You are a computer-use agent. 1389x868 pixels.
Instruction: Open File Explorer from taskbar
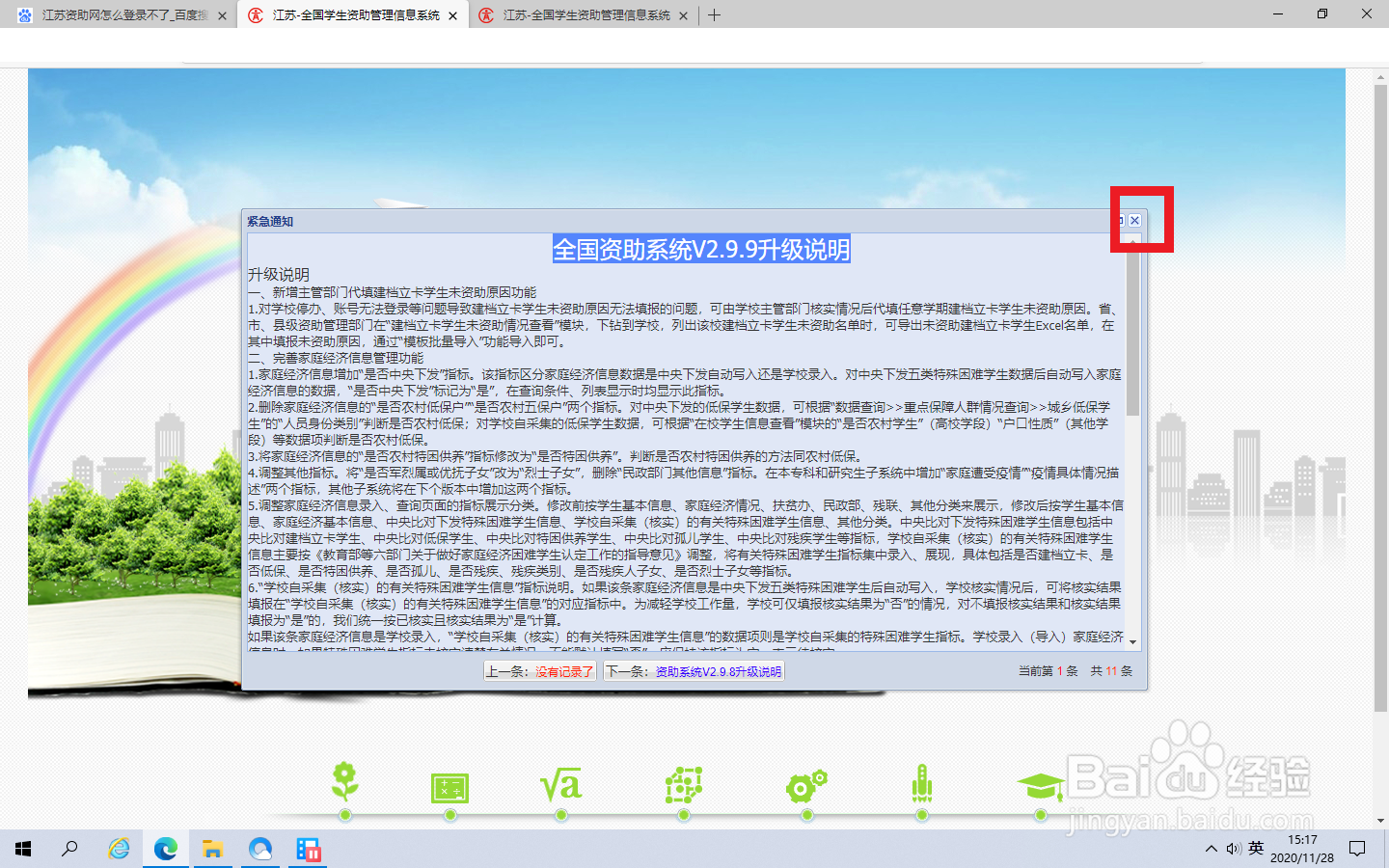click(x=213, y=849)
